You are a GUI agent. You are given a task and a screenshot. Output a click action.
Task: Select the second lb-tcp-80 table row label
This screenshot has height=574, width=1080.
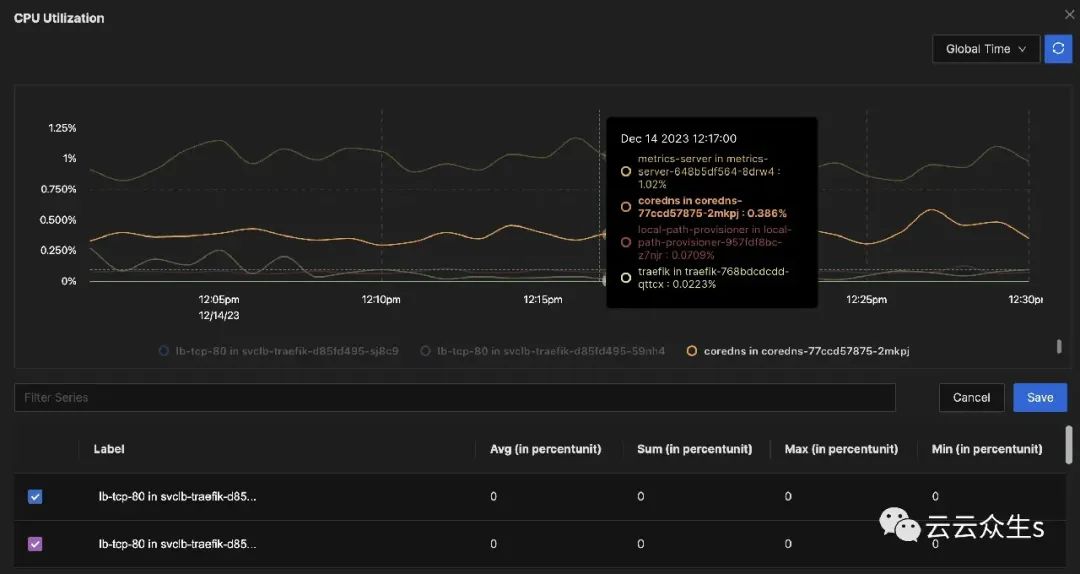click(177, 544)
